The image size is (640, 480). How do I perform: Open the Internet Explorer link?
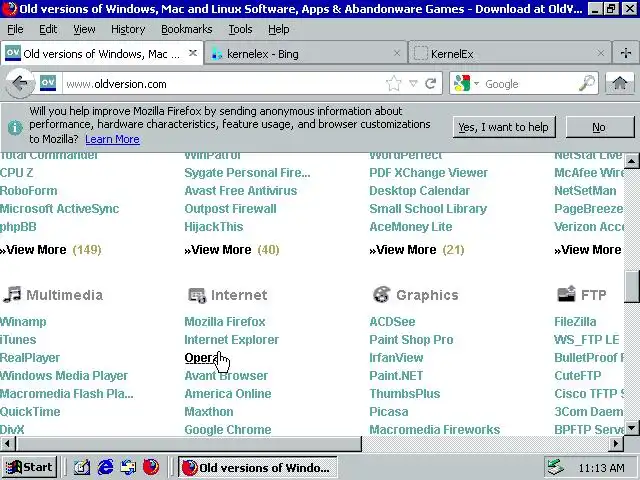coord(231,340)
